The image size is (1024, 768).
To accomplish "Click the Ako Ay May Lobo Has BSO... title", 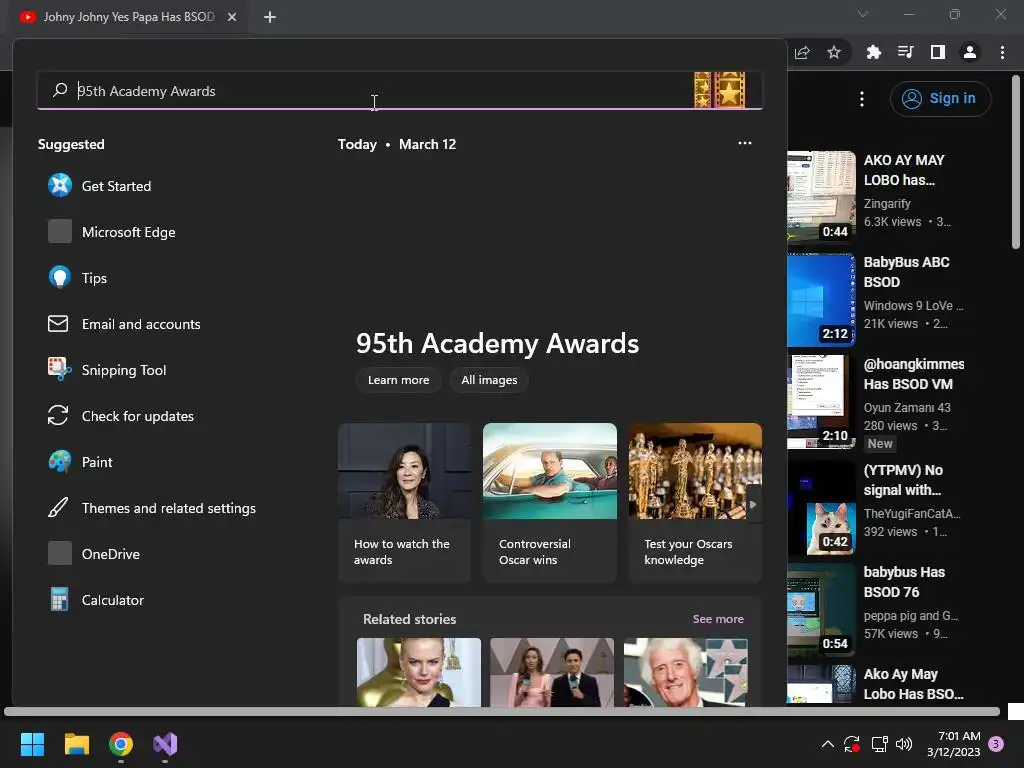I will click(x=913, y=684).
